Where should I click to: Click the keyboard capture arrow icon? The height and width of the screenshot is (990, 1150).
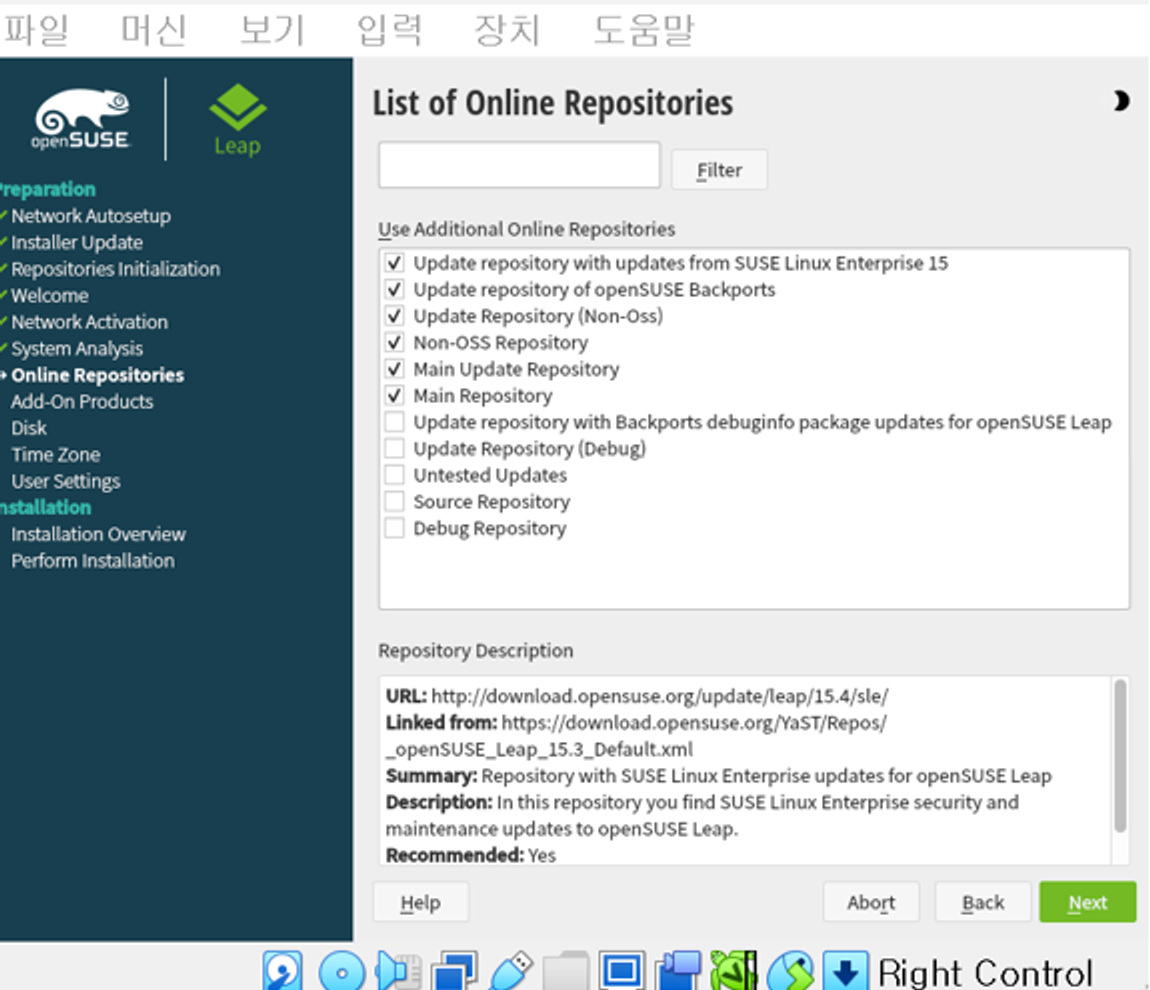coord(846,971)
